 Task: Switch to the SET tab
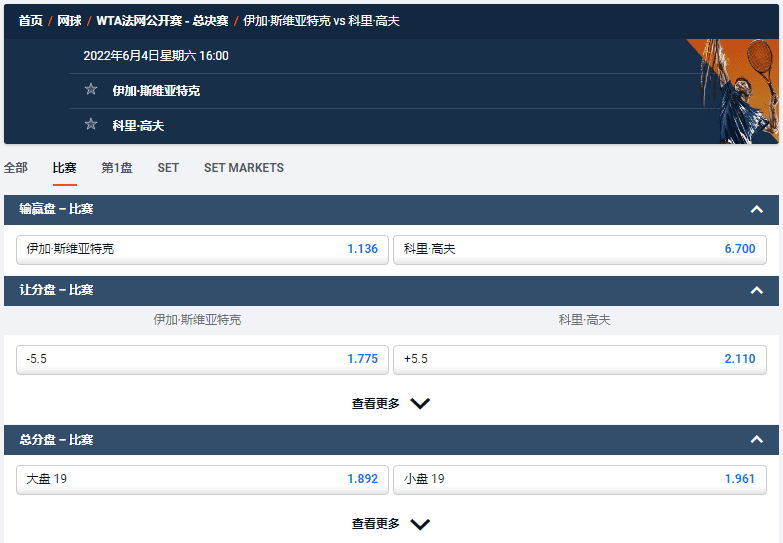pyautogui.click(x=168, y=168)
